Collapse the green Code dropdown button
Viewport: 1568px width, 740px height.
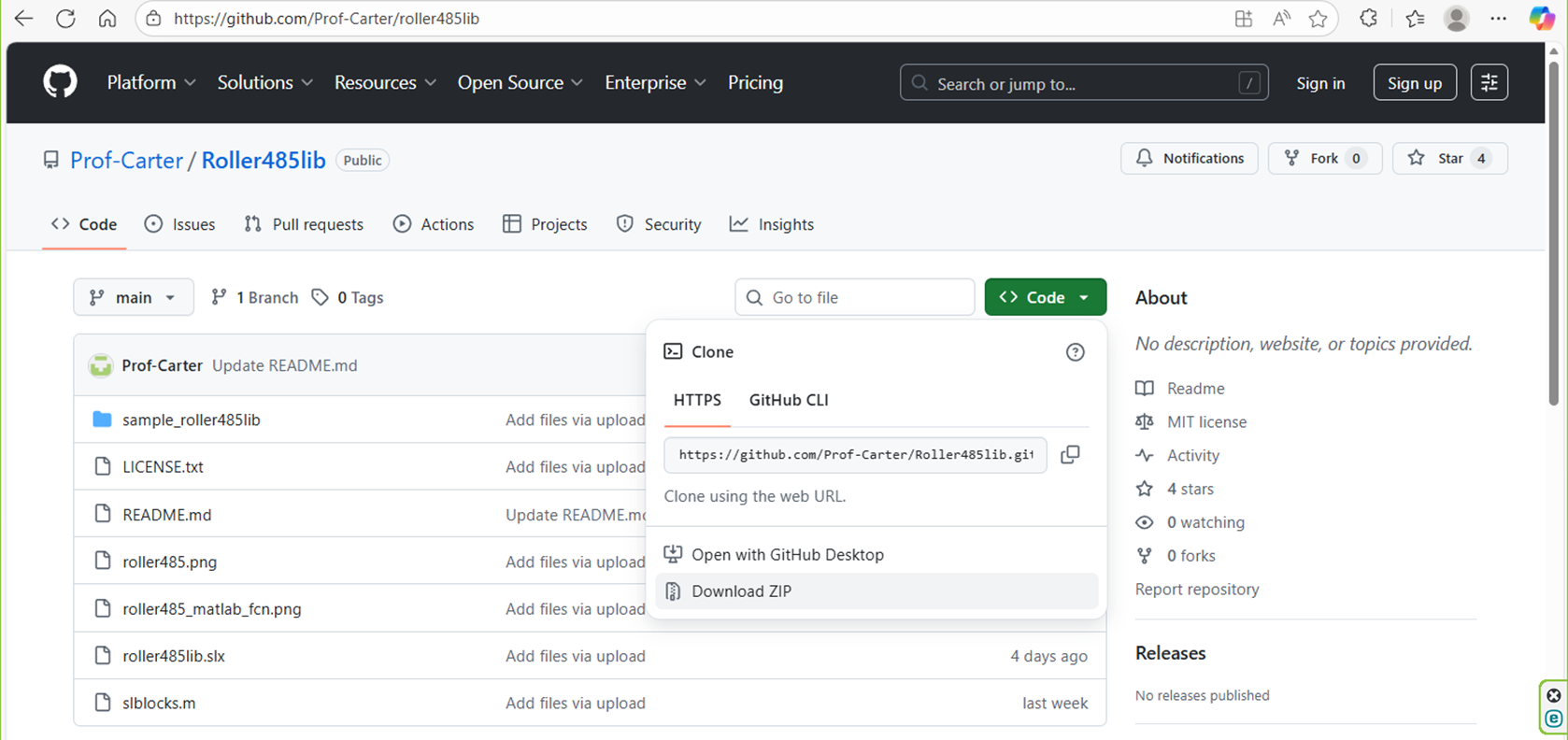point(1045,297)
